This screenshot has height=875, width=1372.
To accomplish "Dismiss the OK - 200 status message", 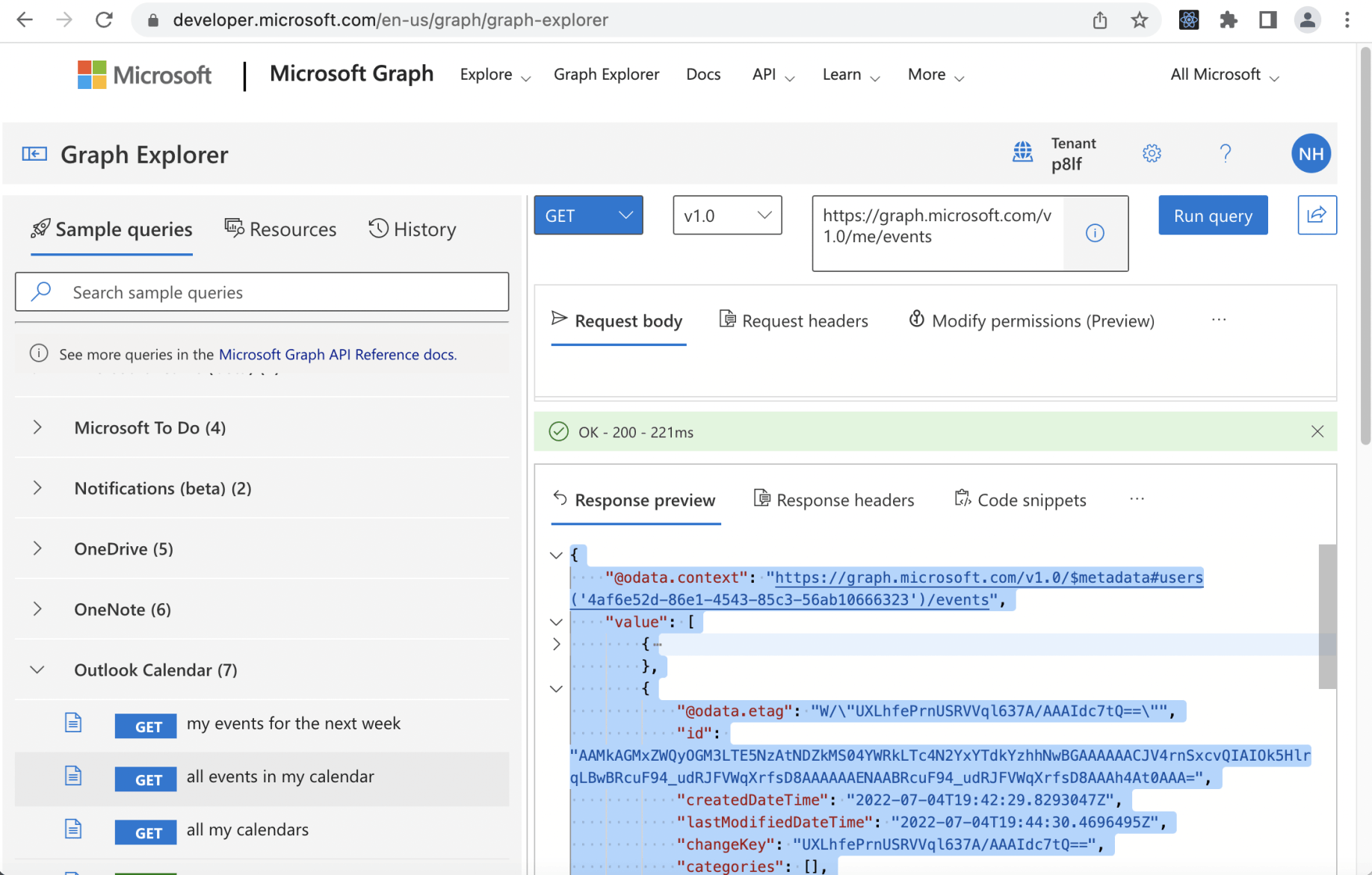I will click(x=1317, y=432).
